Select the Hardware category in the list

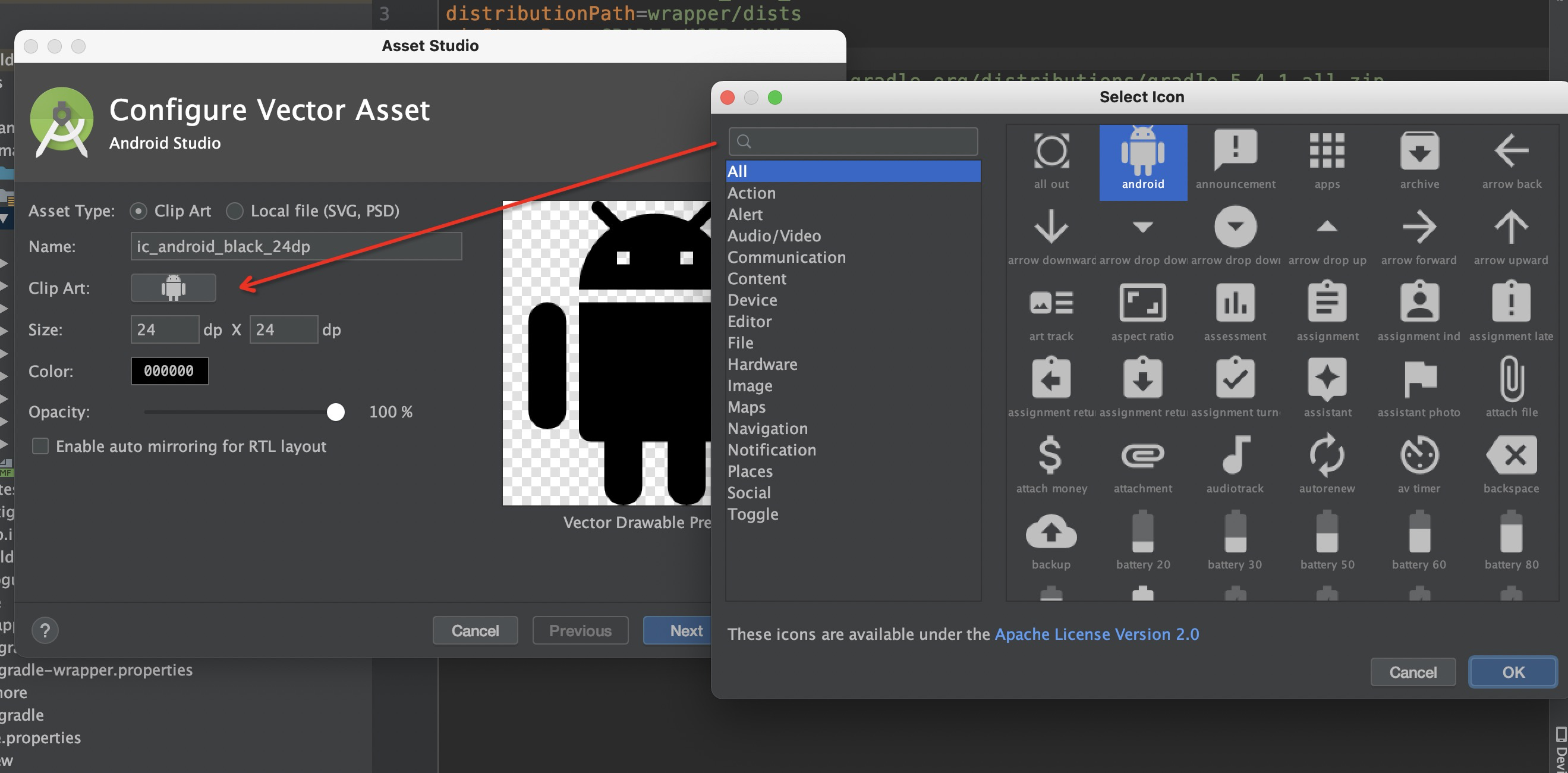click(762, 364)
